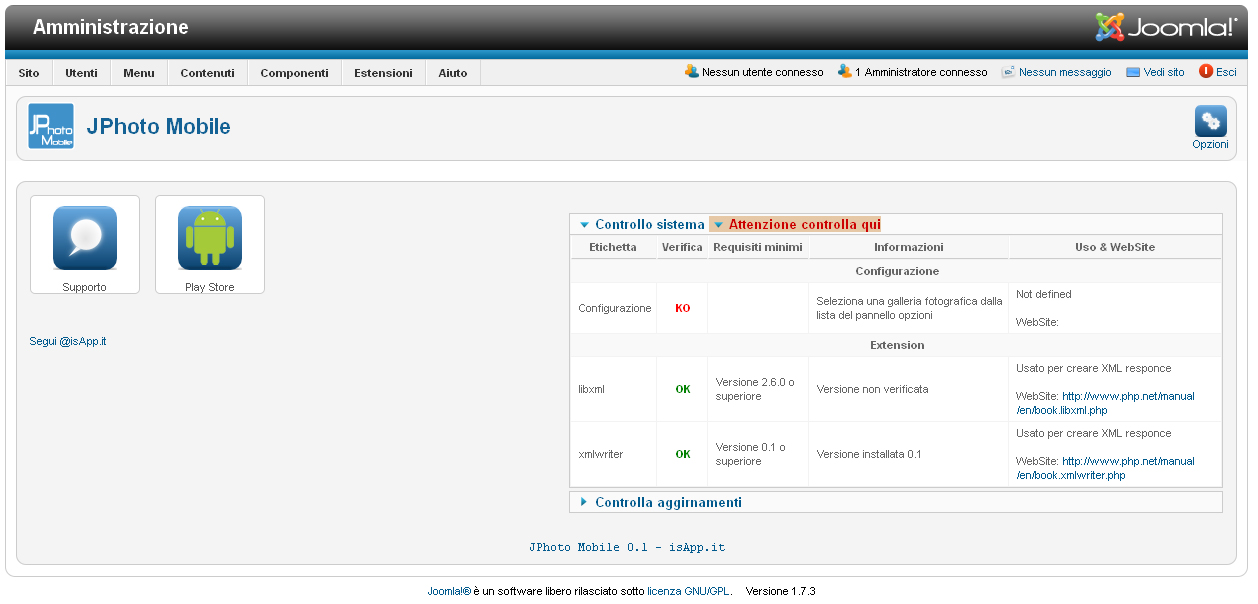The width and height of the screenshot is (1258, 604).
Task: Click the Vedi sito link
Action: [1164, 73]
